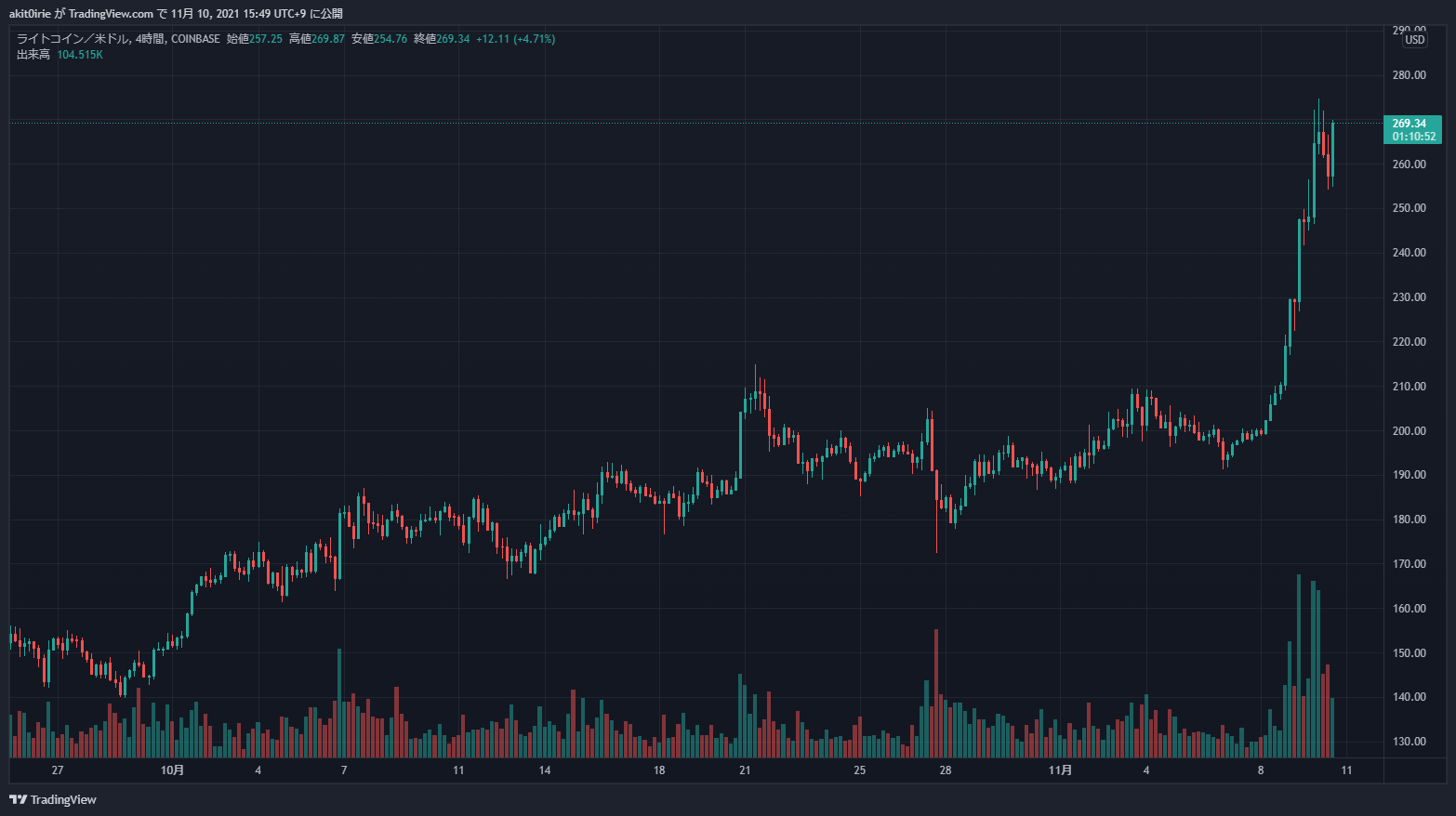Click the 280.00 price axis label
This screenshot has width=1456, height=816.
click(x=1409, y=75)
